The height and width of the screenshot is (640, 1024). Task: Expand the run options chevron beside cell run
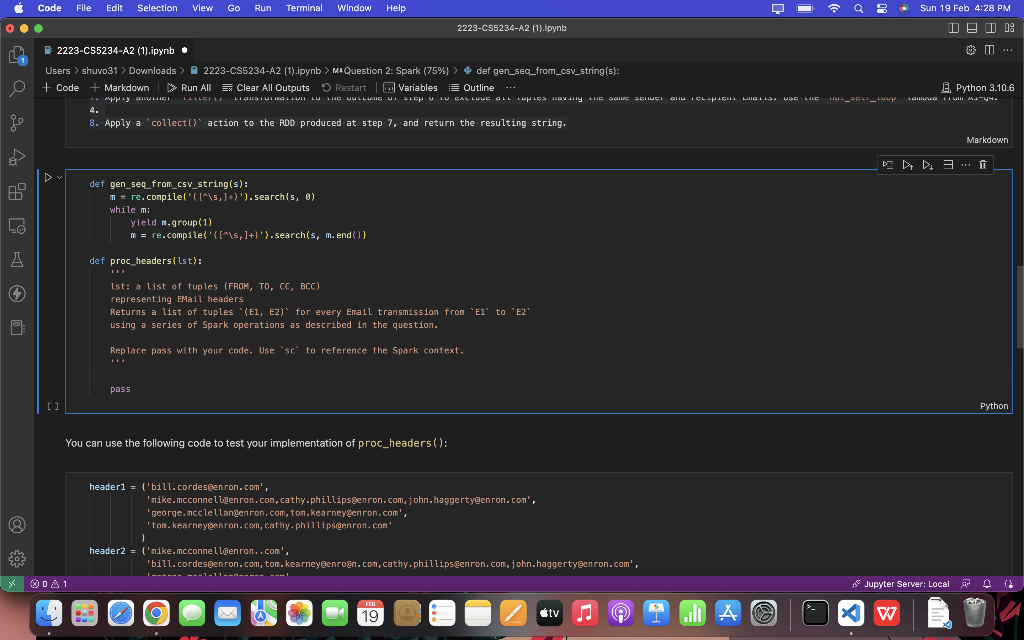click(x=59, y=177)
